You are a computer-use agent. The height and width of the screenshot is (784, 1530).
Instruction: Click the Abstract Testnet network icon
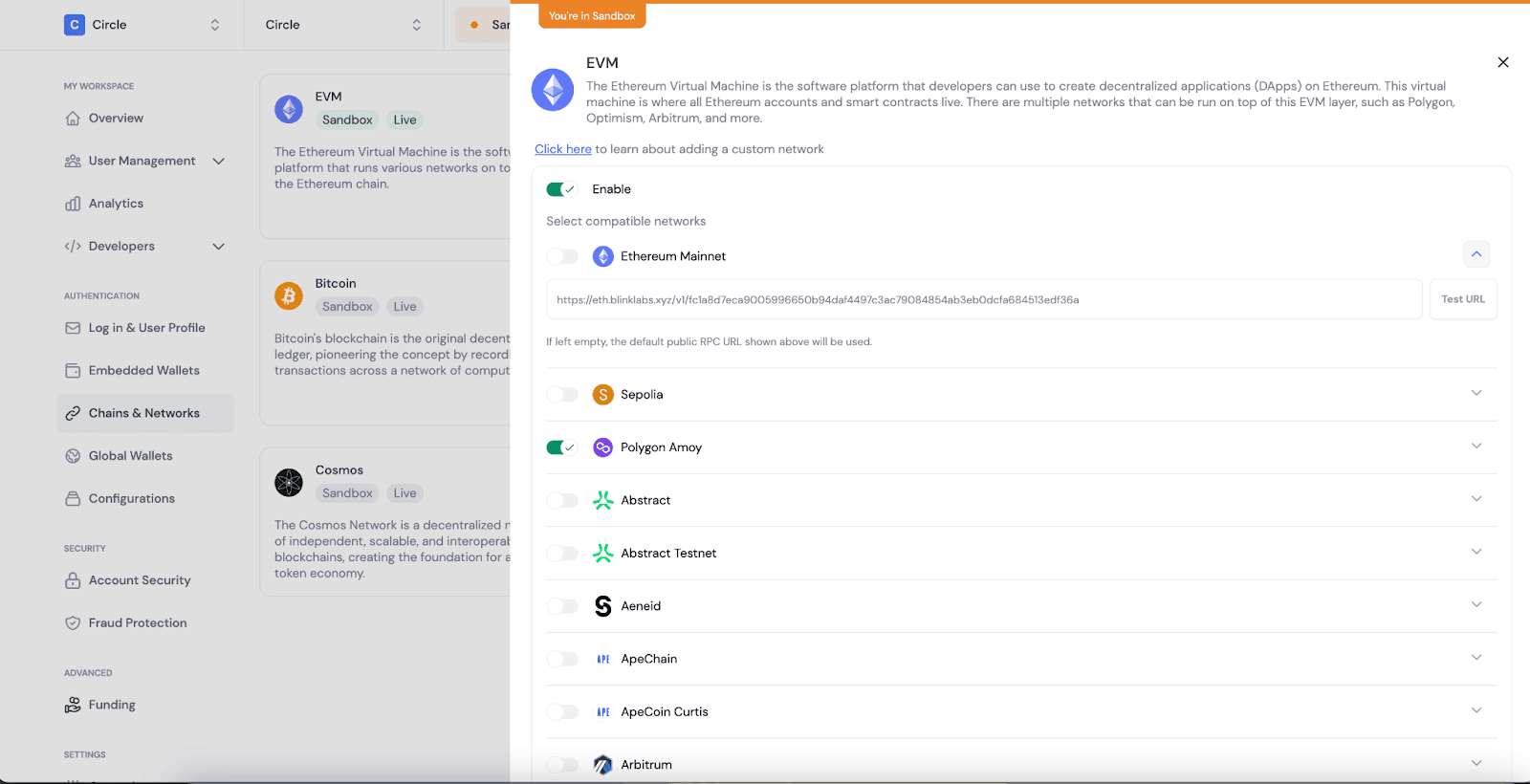coord(603,553)
